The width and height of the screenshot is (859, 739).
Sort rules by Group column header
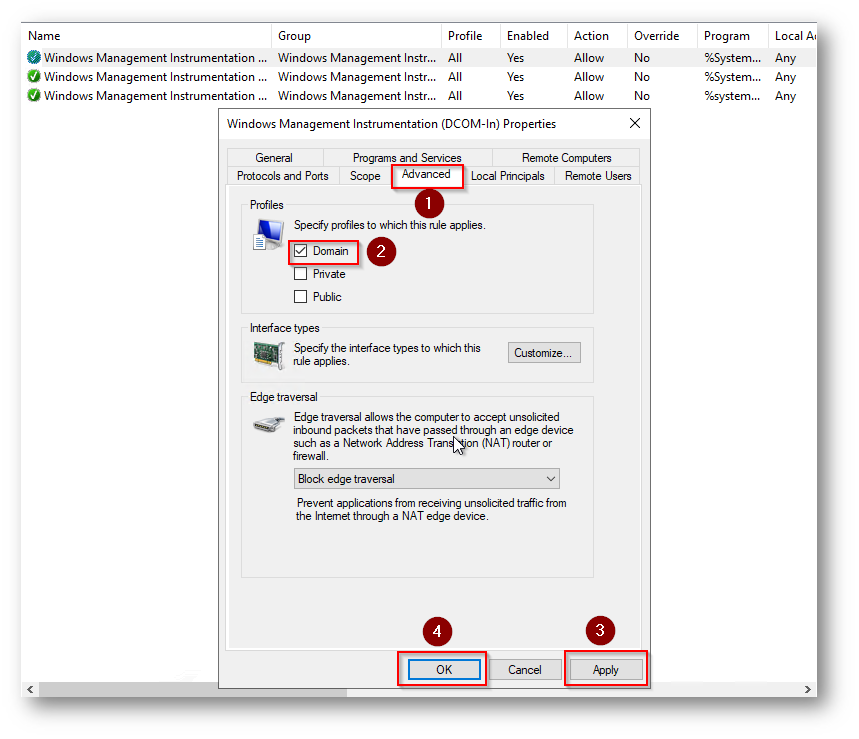coord(357,36)
